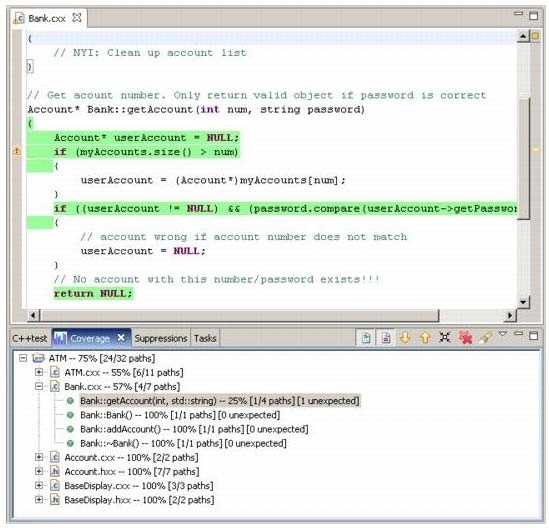Click the red X clear coverage icon
Screen dimensions: 549x528
click(465, 338)
